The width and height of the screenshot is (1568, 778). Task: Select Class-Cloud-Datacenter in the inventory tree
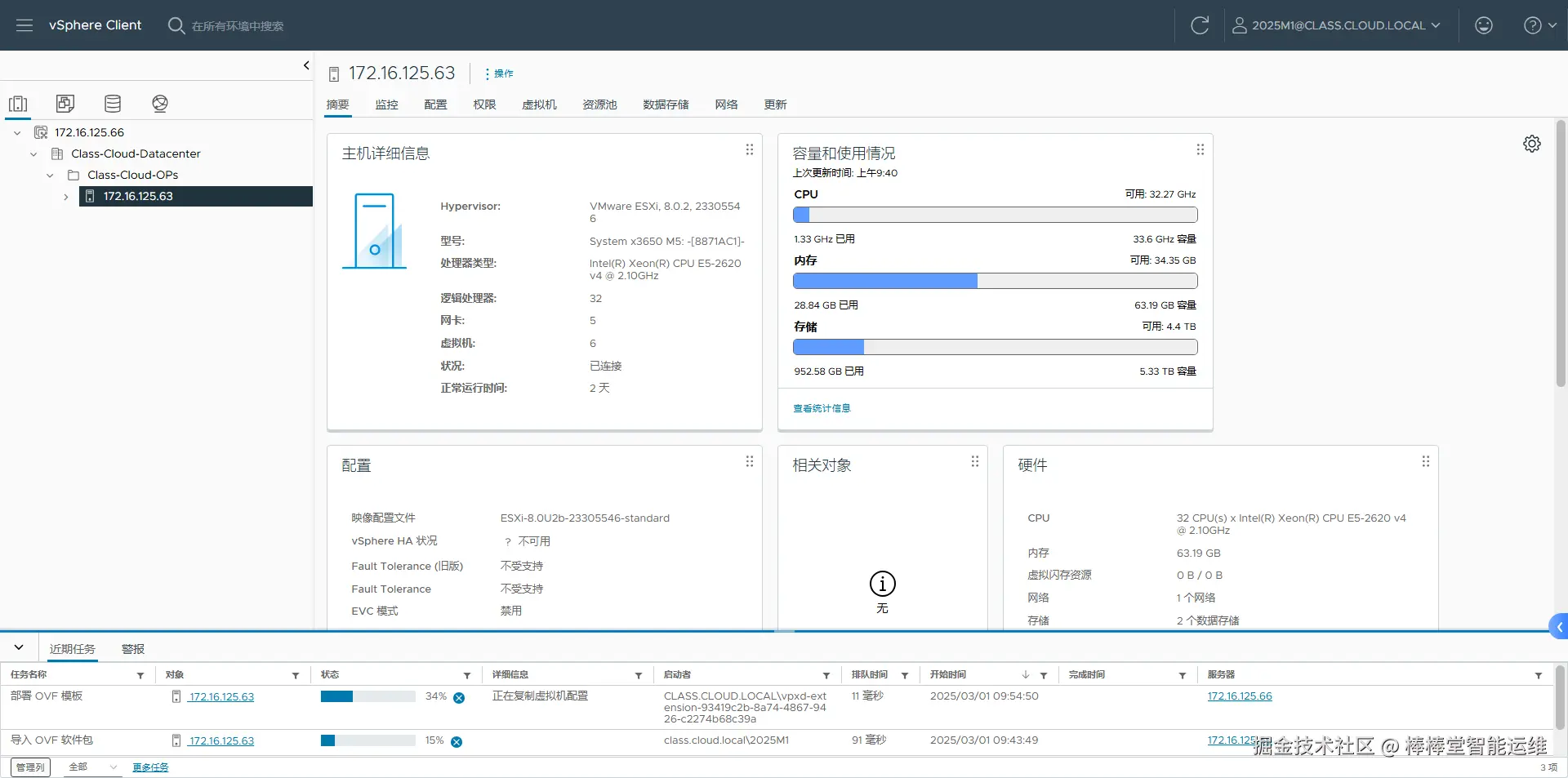click(x=136, y=153)
